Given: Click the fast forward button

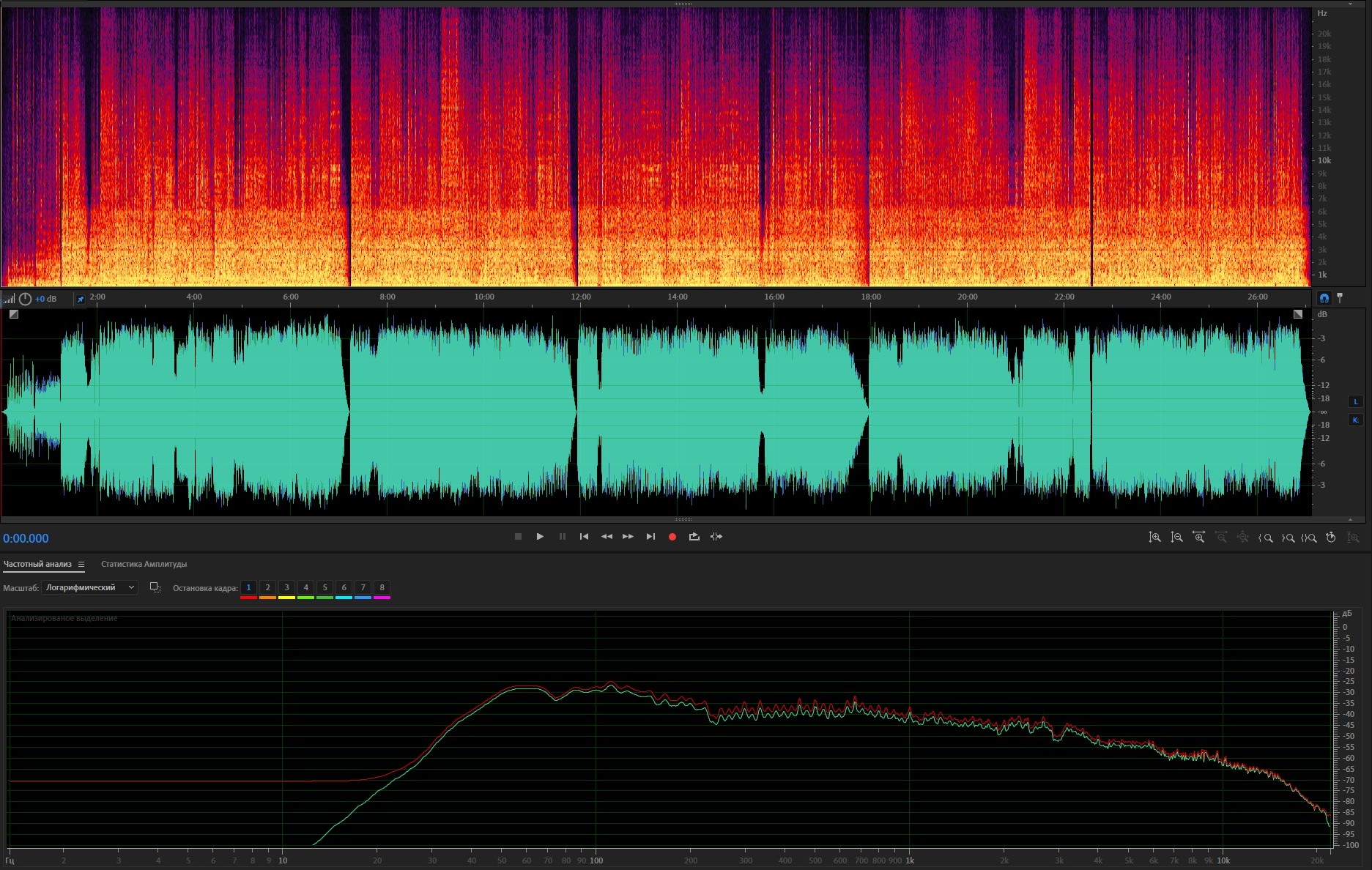Looking at the screenshot, I should tap(628, 537).
